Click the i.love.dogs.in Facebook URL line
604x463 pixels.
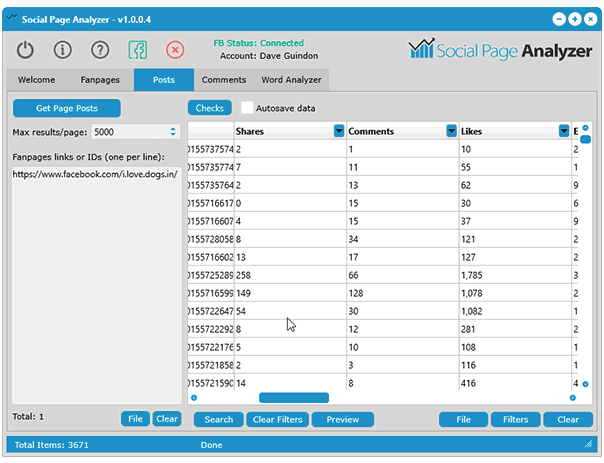tap(95, 174)
